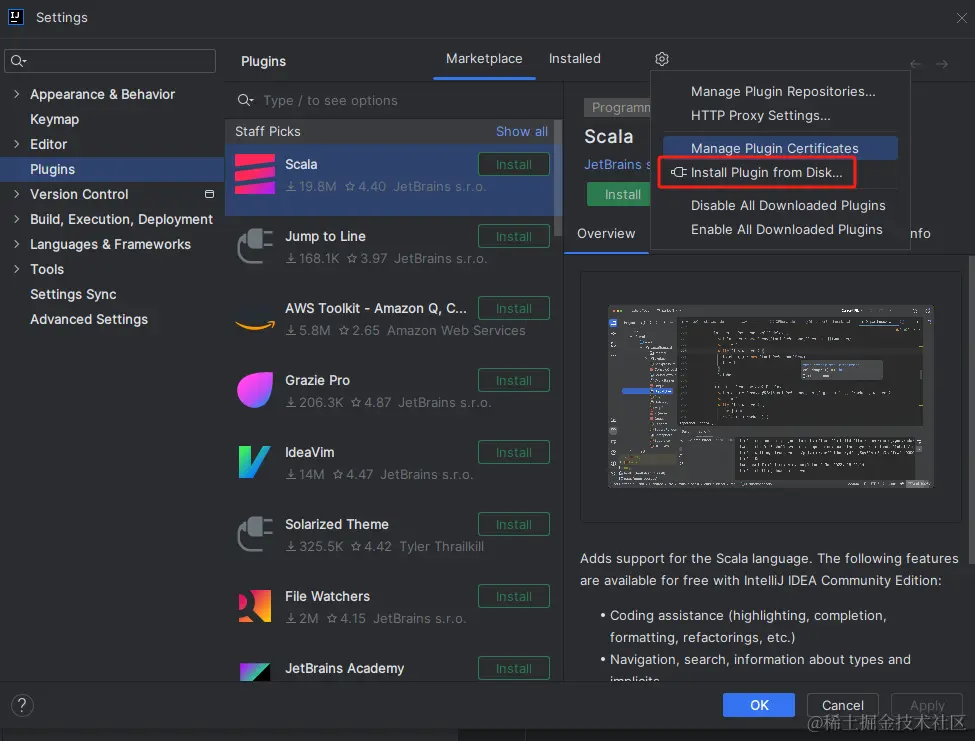Click the Solarized Theme plugin icon
This screenshot has width=975, height=741.
255,534
